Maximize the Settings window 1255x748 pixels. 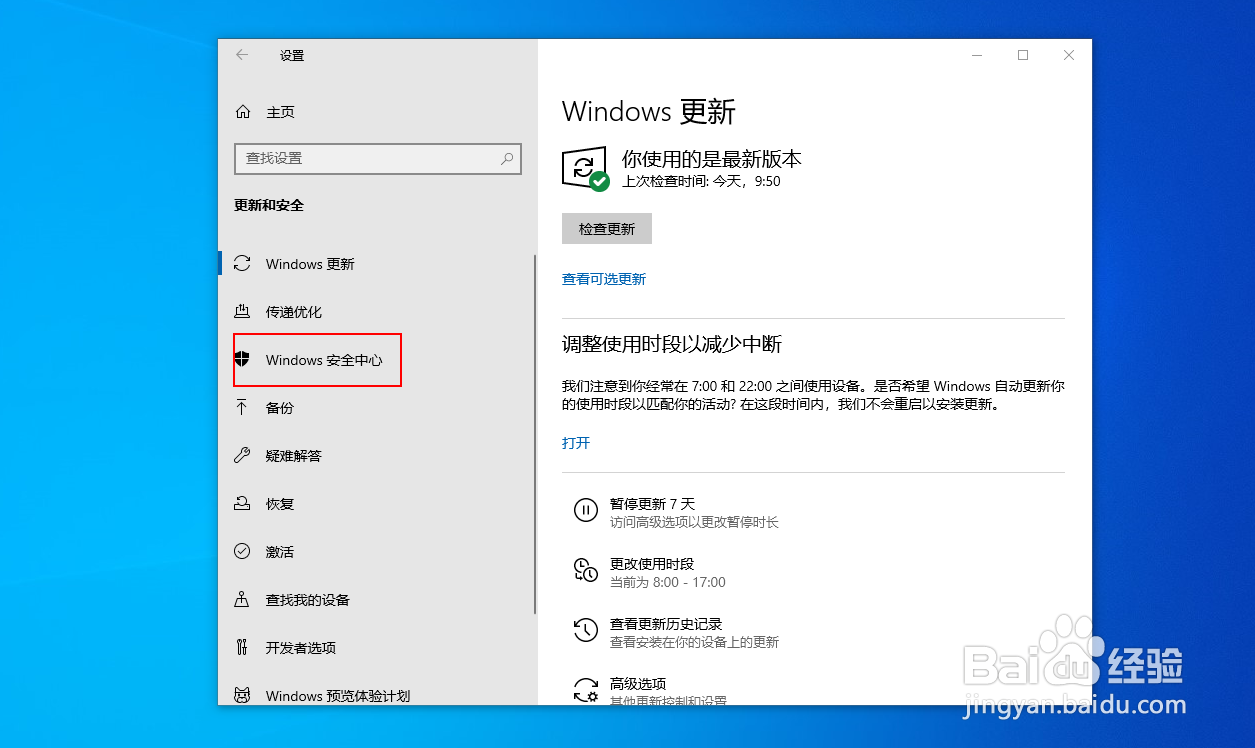click(1023, 55)
